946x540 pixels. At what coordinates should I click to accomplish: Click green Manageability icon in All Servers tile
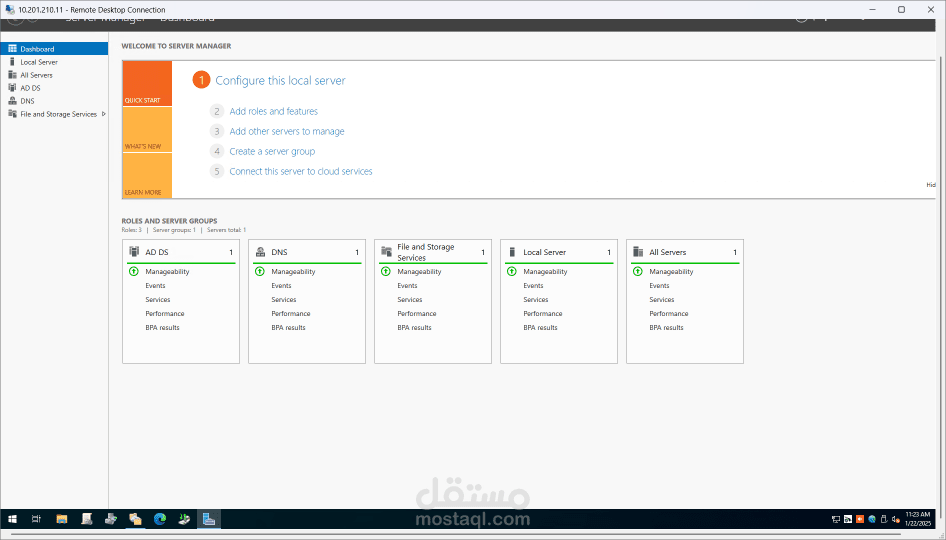click(638, 272)
